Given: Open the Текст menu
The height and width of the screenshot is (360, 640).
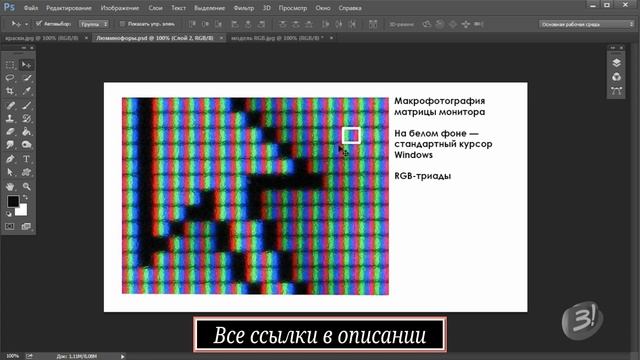Looking at the screenshot, I should click(178, 8).
